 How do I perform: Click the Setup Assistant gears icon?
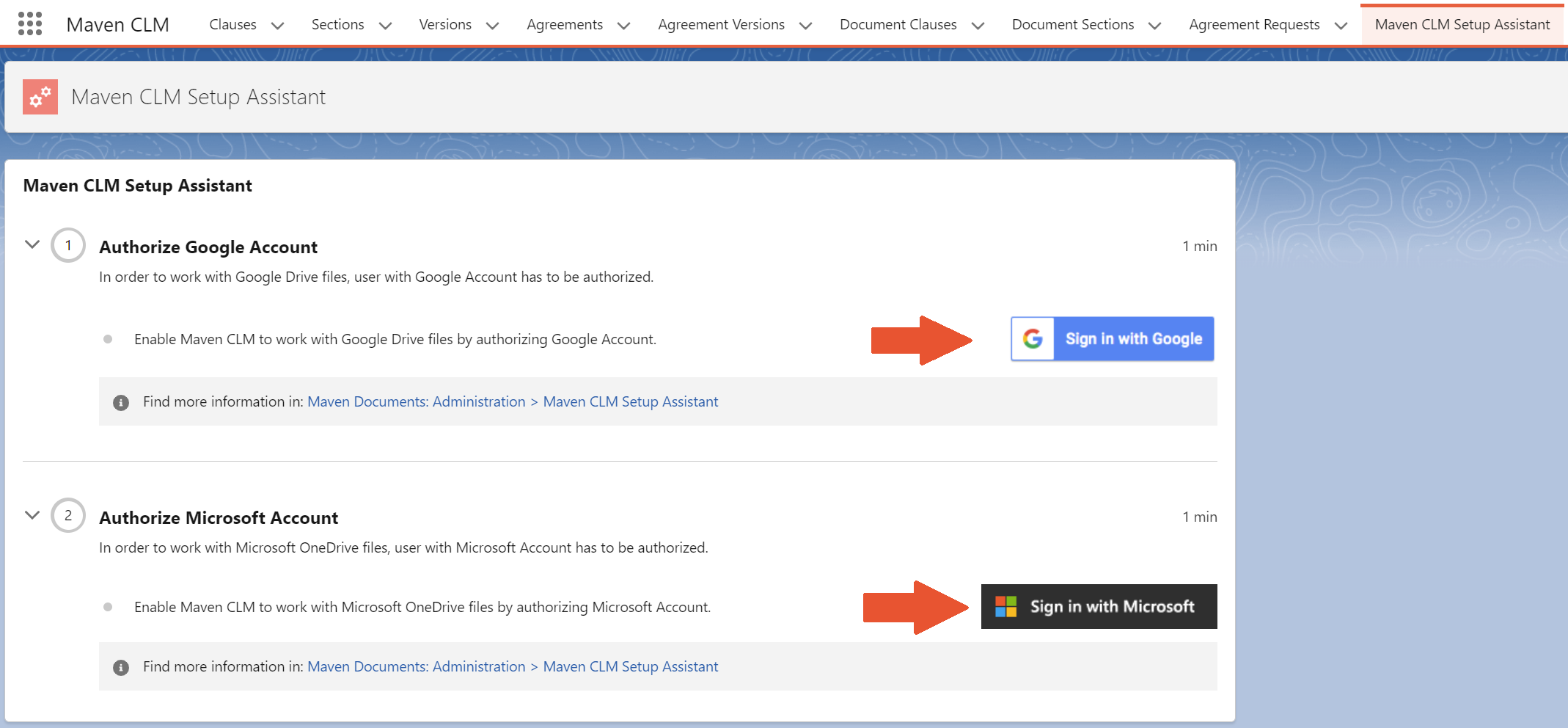click(40, 97)
